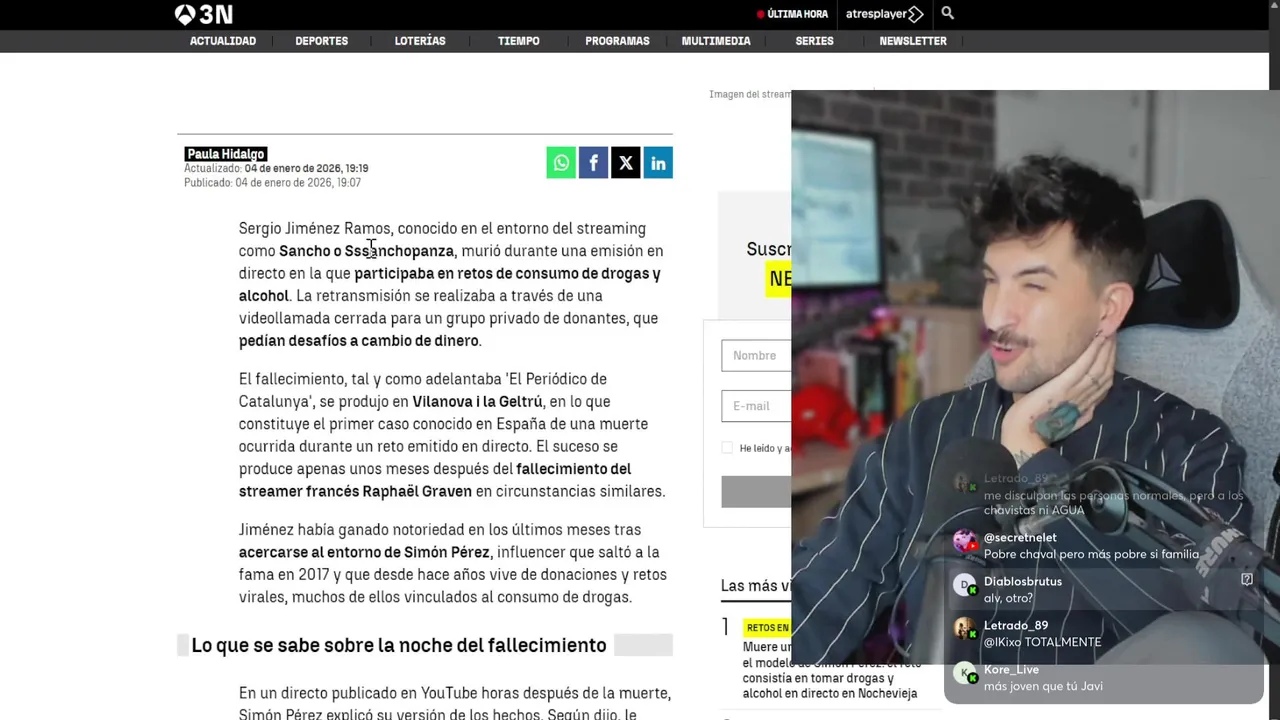The image size is (1280, 720).
Task: Click heading 'Lo que se sabe sobre la noche'
Action: coord(399,645)
